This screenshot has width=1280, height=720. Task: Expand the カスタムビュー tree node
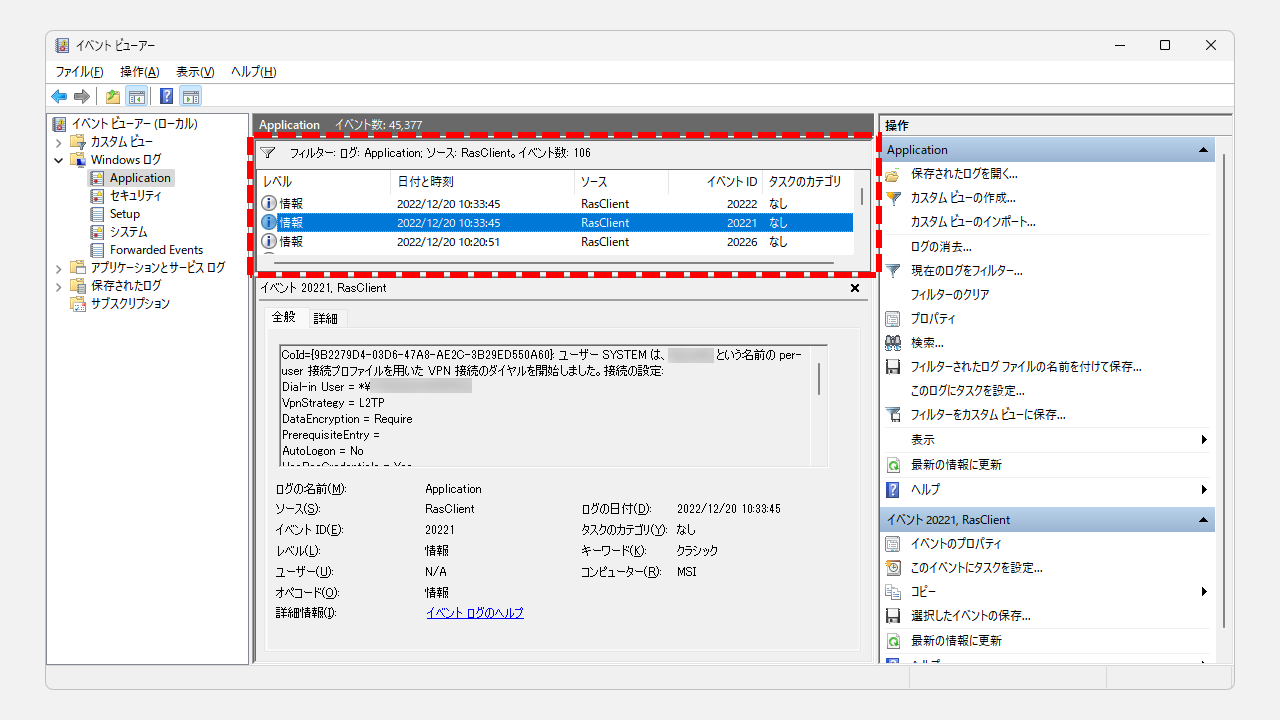tap(60, 142)
